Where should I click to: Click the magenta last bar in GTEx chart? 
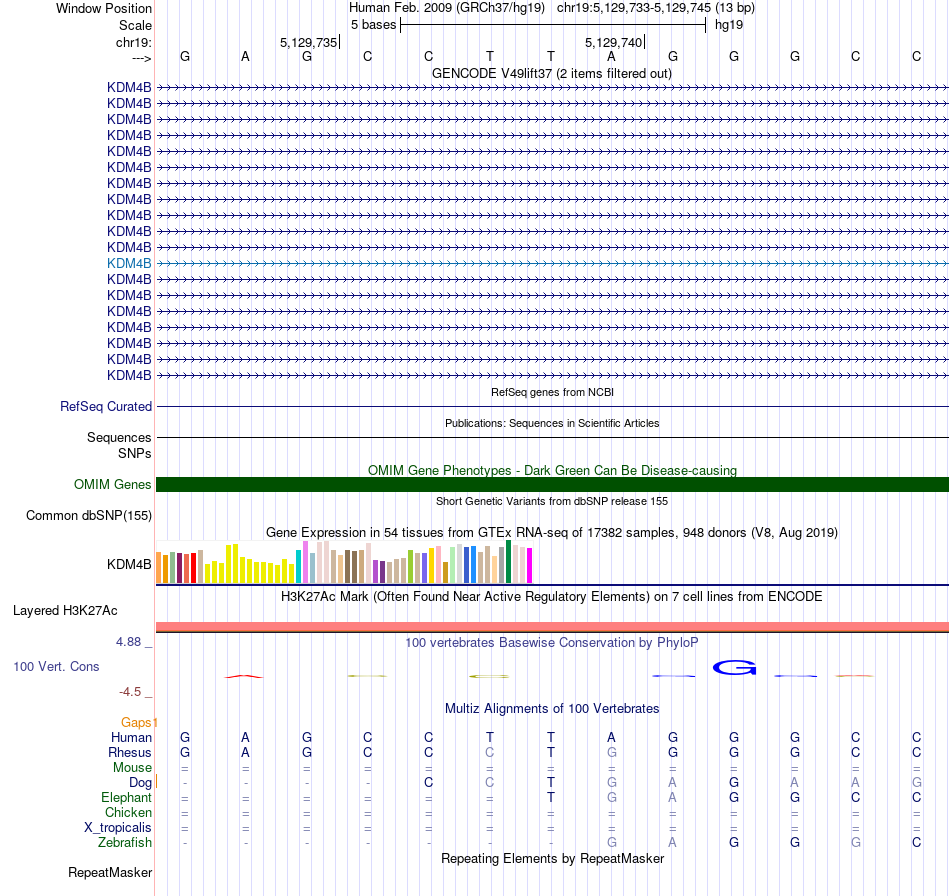530,566
